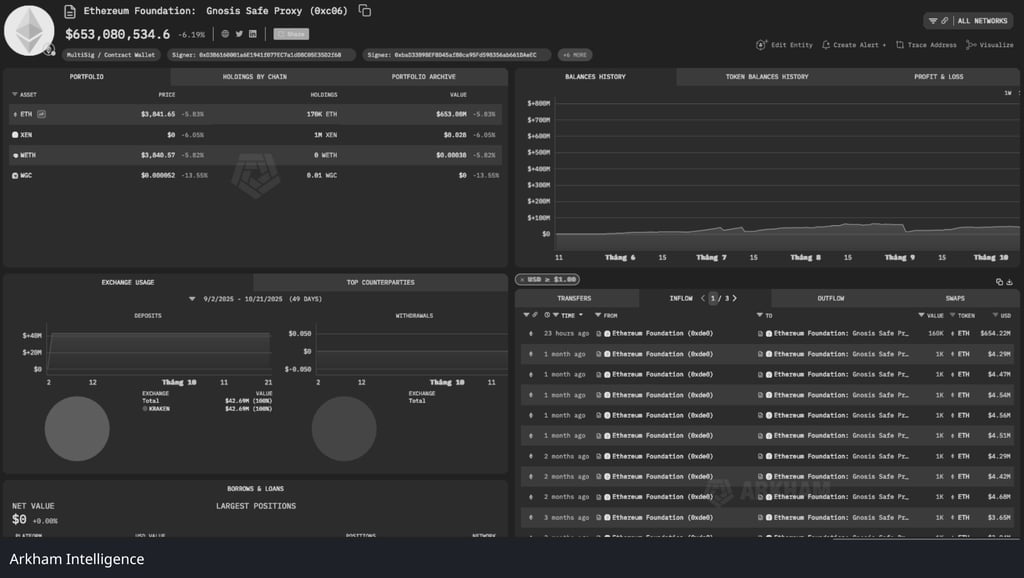Screen dimensions: 1024x578
Task: Switch to the Exchange Usage tab
Action: tap(128, 282)
